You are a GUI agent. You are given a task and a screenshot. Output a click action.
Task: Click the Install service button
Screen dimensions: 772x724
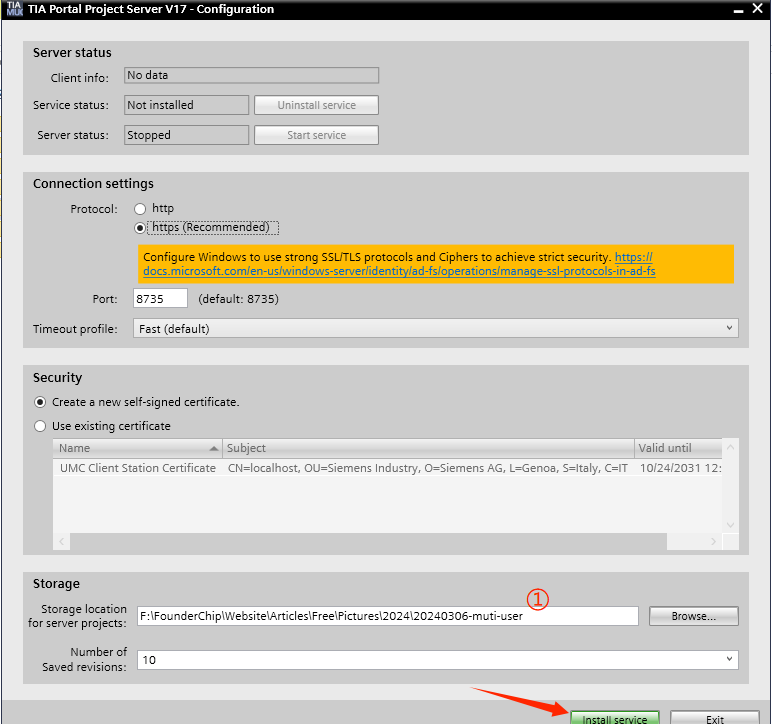[x=614, y=718]
